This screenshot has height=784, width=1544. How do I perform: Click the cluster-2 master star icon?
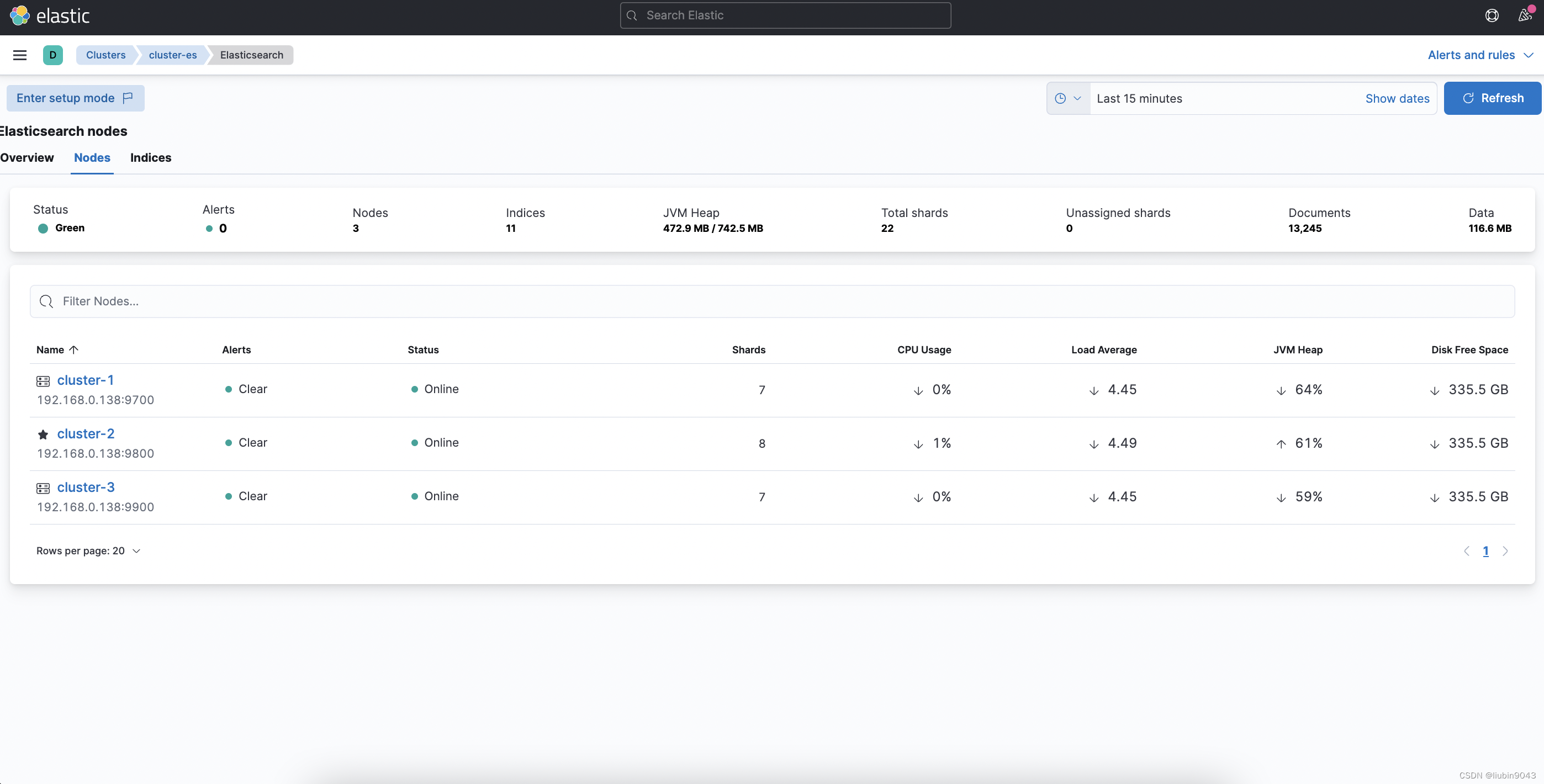click(43, 435)
